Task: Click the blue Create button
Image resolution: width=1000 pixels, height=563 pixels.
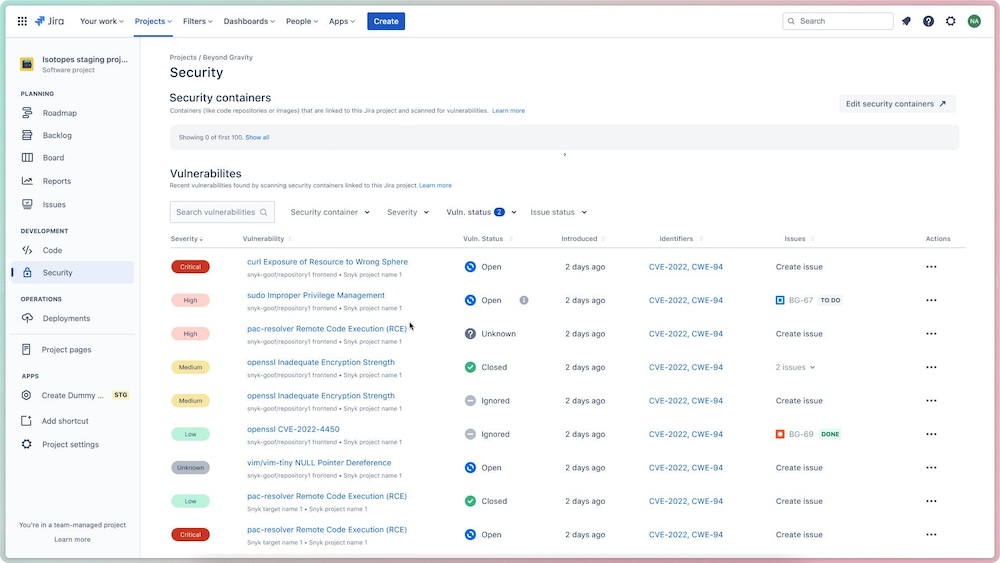Action: click(x=386, y=21)
